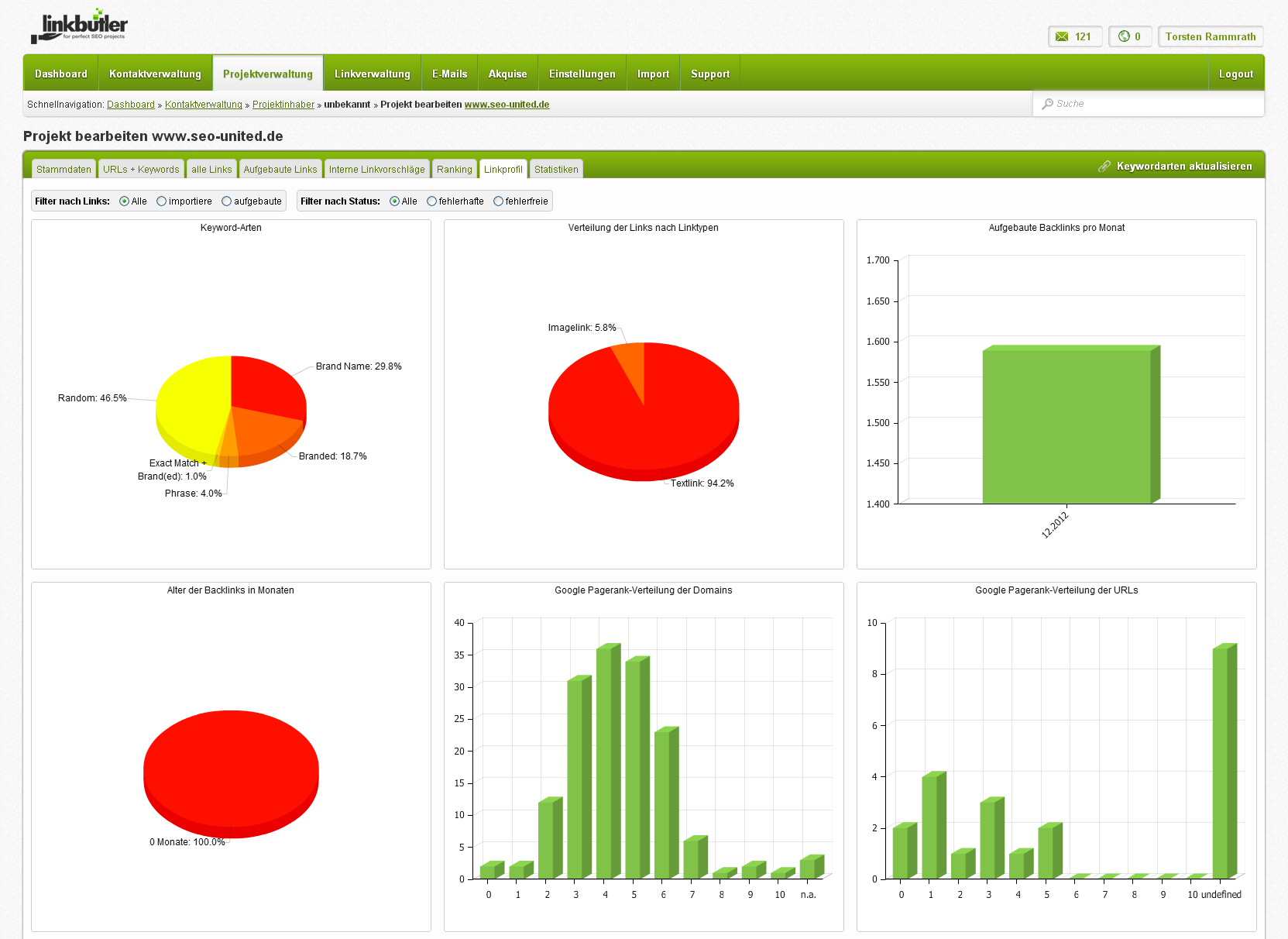
Task: Switch to the URLs + Keywords tab
Action: (x=141, y=169)
